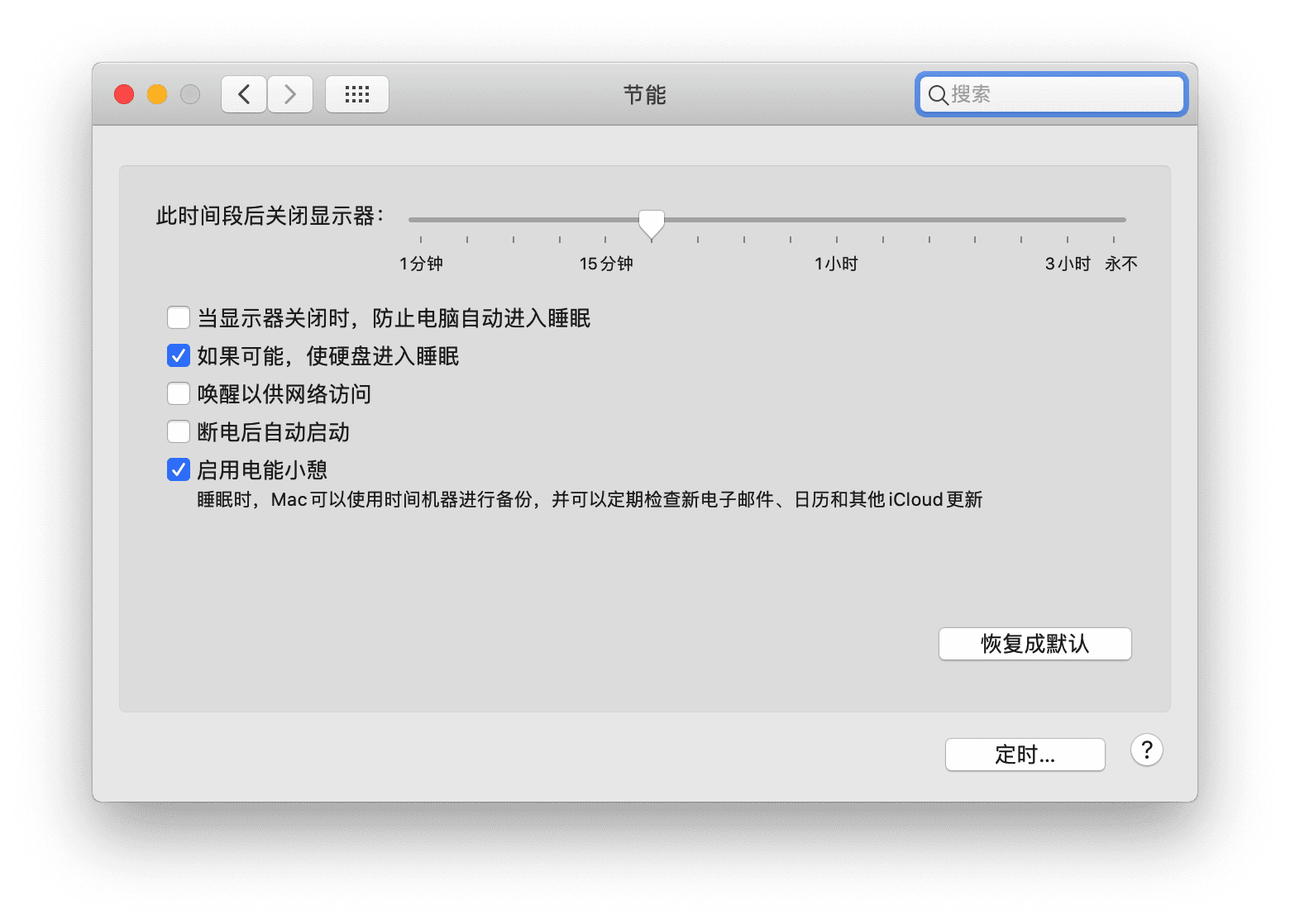Click the magnifier icon in the search field
Screen dimensions: 1290x924
coord(938,95)
